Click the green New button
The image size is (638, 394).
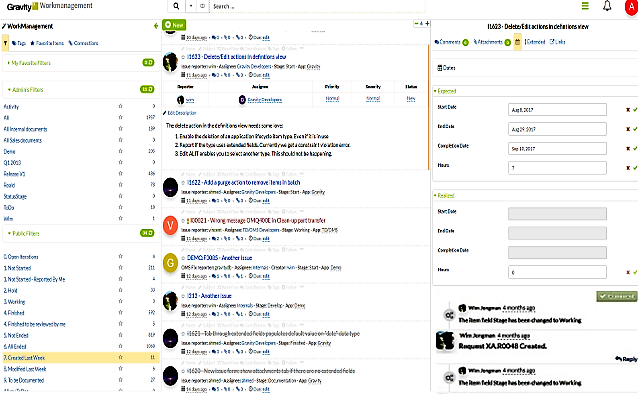(174, 25)
